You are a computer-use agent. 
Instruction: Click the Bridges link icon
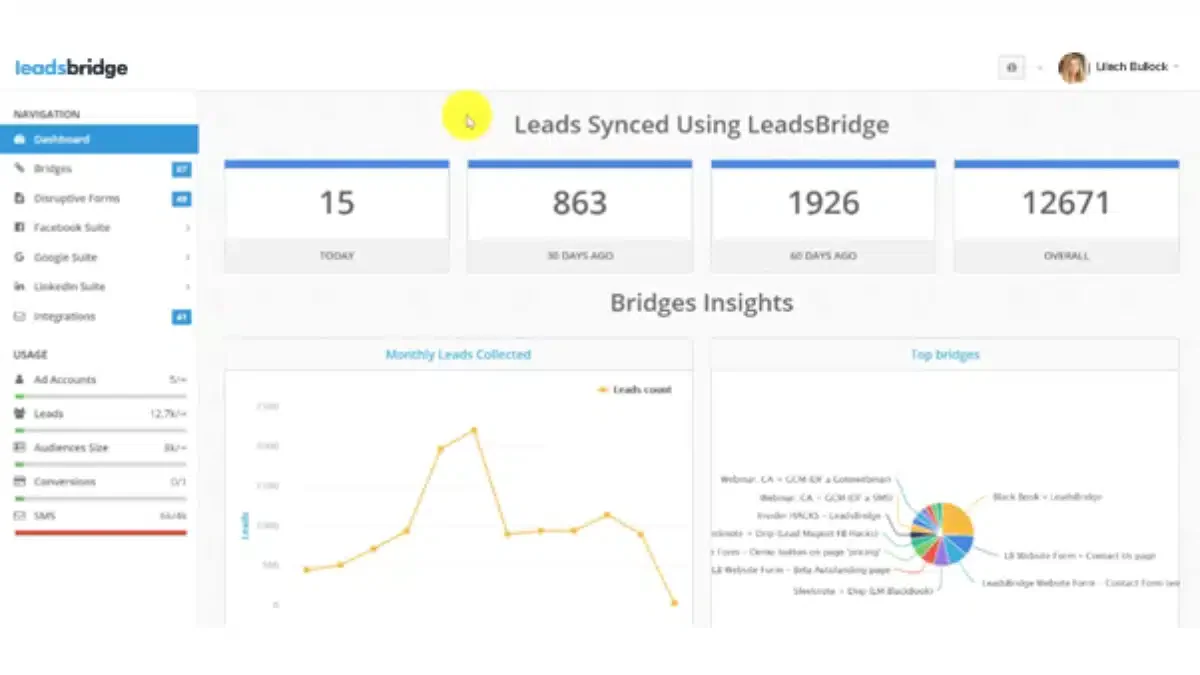pyautogui.click(x=19, y=169)
